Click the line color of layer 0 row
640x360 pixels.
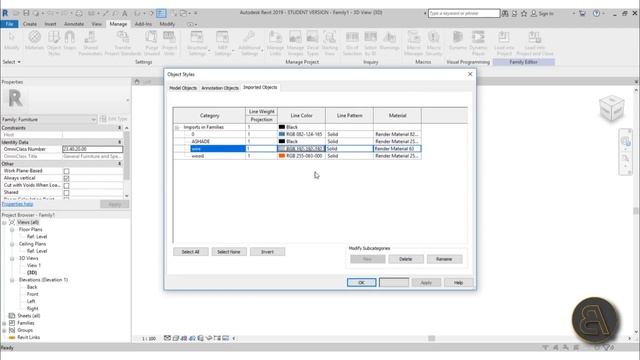(x=301, y=134)
